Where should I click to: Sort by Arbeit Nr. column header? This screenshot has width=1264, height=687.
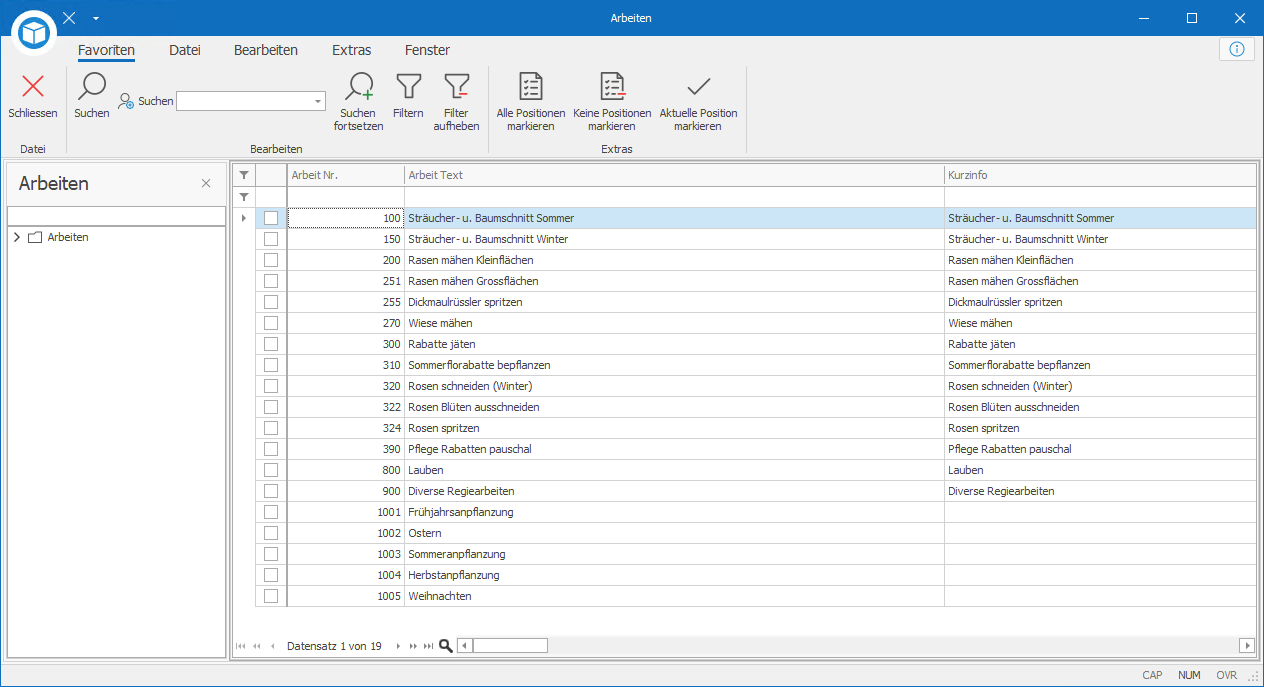pyautogui.click(x=346, y=175)
